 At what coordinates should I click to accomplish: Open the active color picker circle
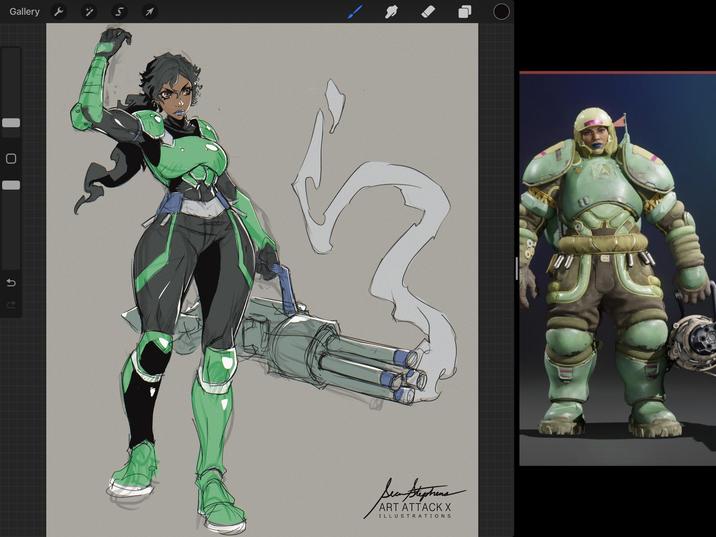tap(501, 12)
